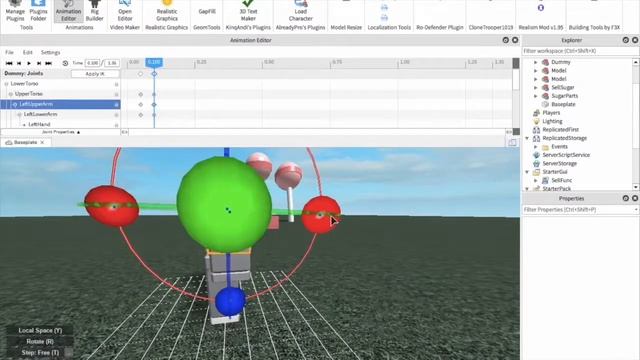Open the Settings menu
Viewport: 640px width, 360px height.
tap(50, 52)
